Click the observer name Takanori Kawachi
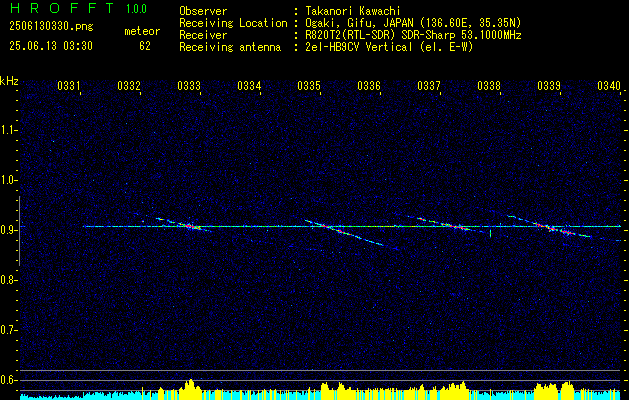The height and width of the screenshot is (400, 629). [353, 11]
